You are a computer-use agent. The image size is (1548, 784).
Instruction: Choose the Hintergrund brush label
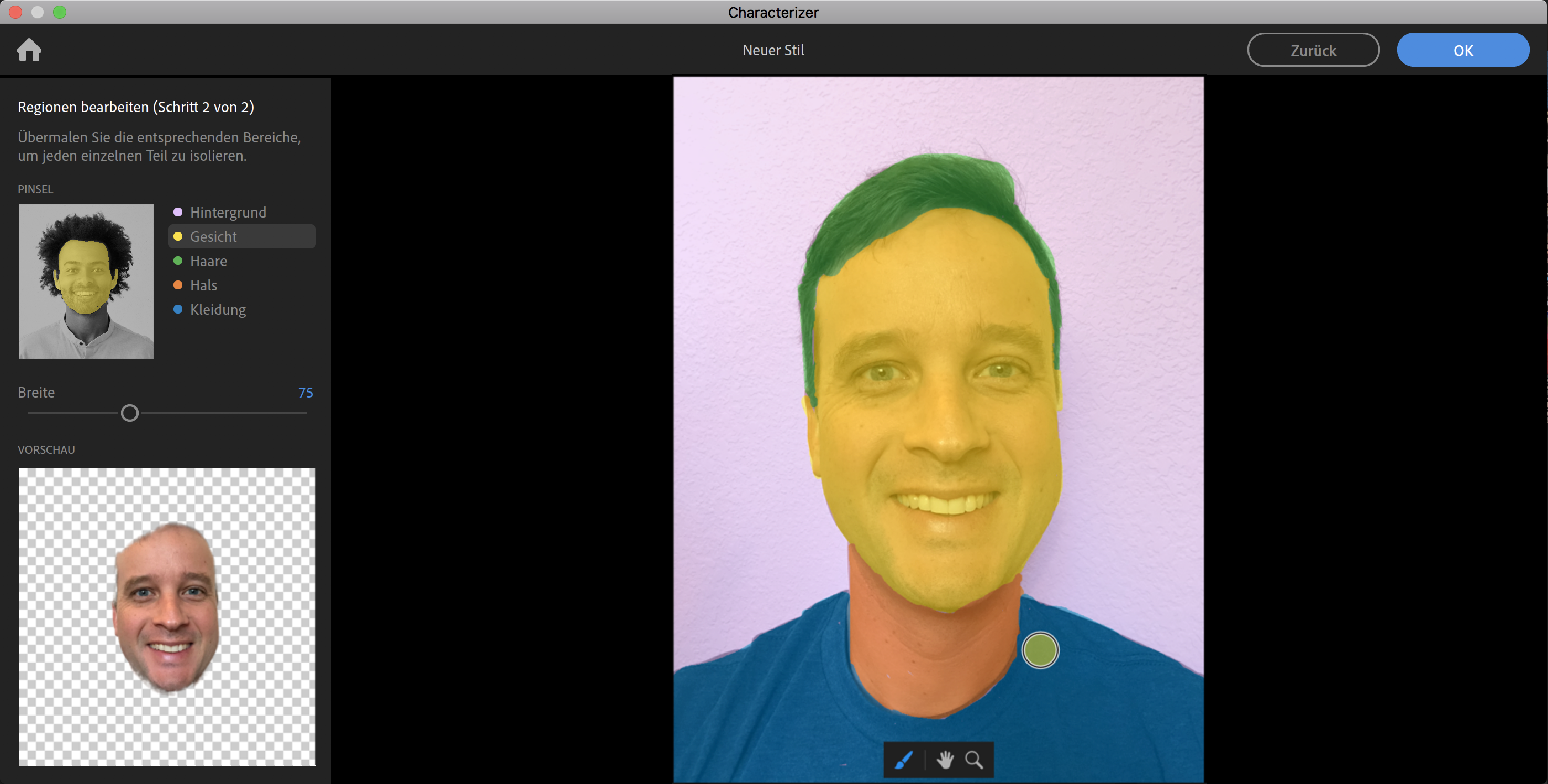[x=228, y=212]
